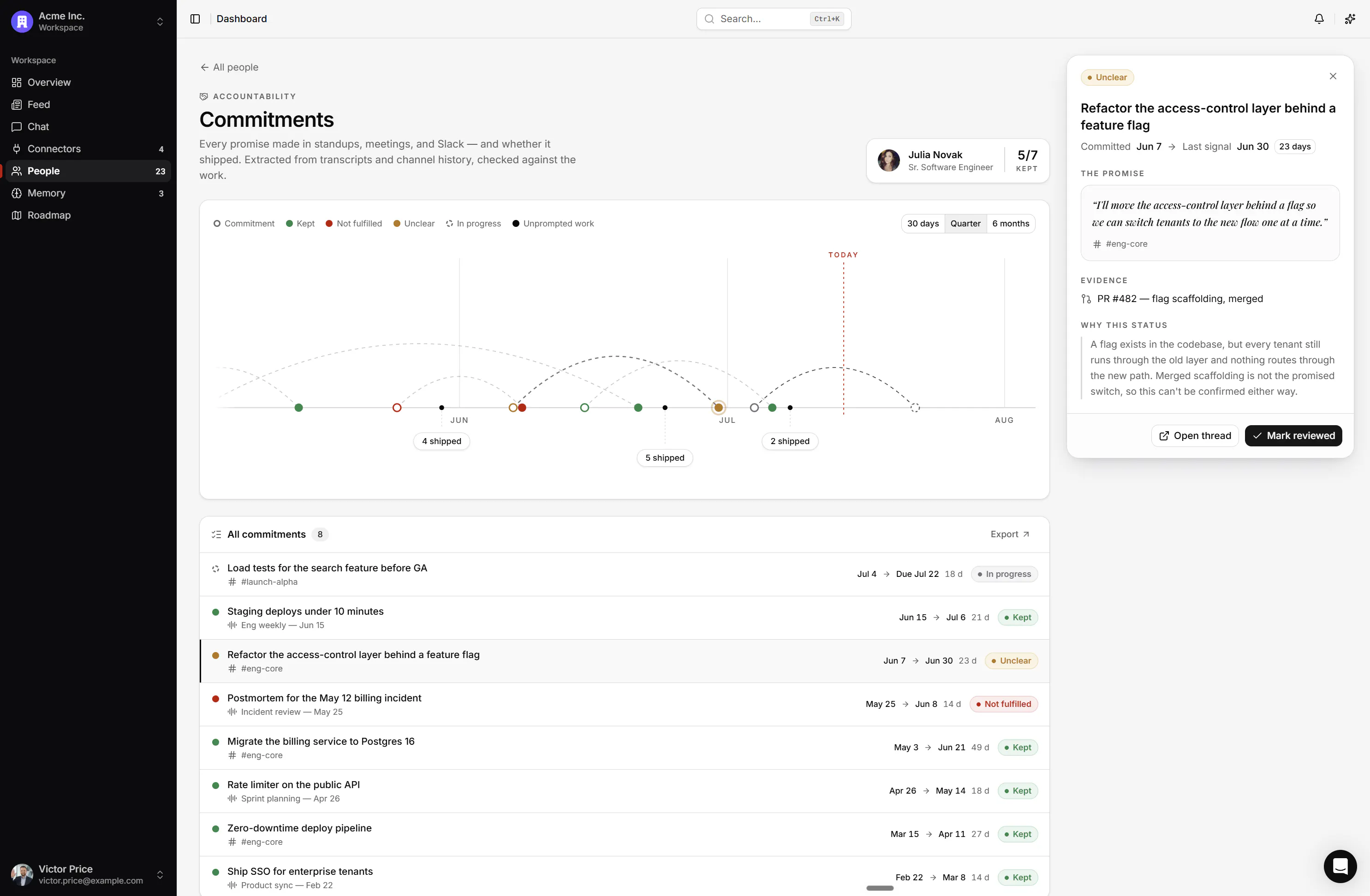The image size is (1370, 896).
Task: Click the hashtag icon beside #eng-core in promise
Action: click(1096, 244)
